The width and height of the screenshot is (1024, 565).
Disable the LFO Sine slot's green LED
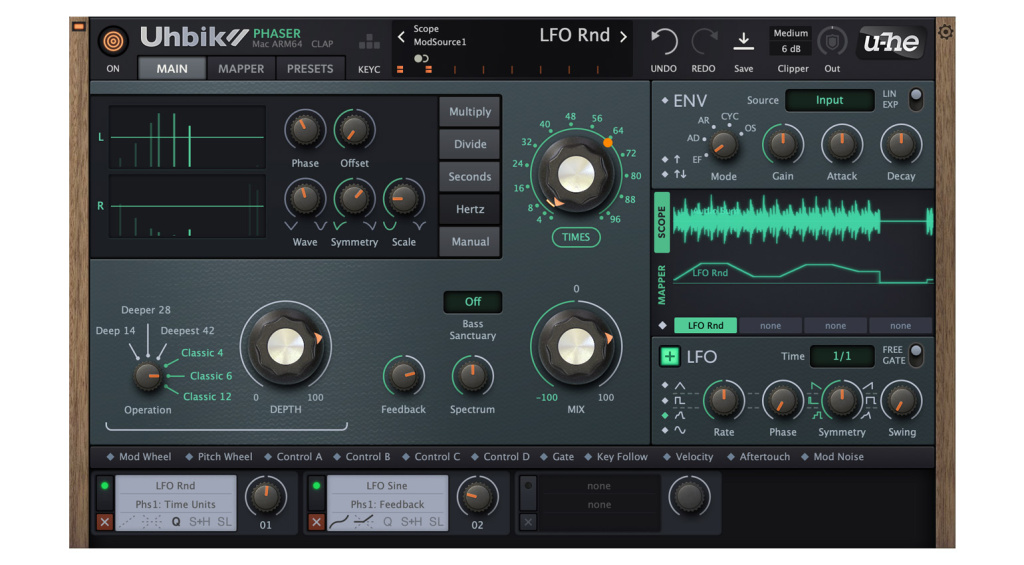(x=316, y=486)
